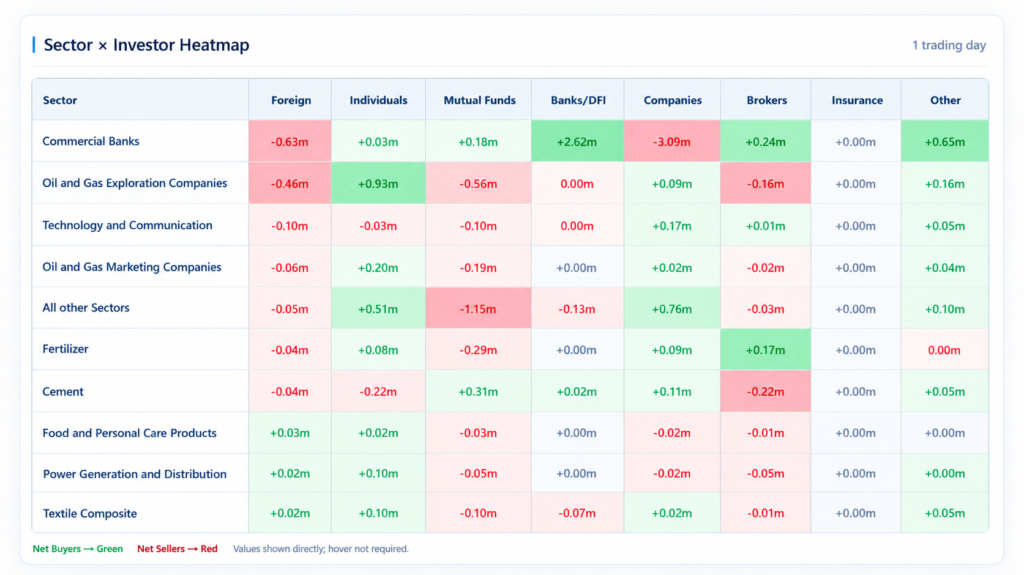1024x575 pixels.
Task: Click the -3.09m Companies cell
Action: pyautogui.click(x=672, y=141)
